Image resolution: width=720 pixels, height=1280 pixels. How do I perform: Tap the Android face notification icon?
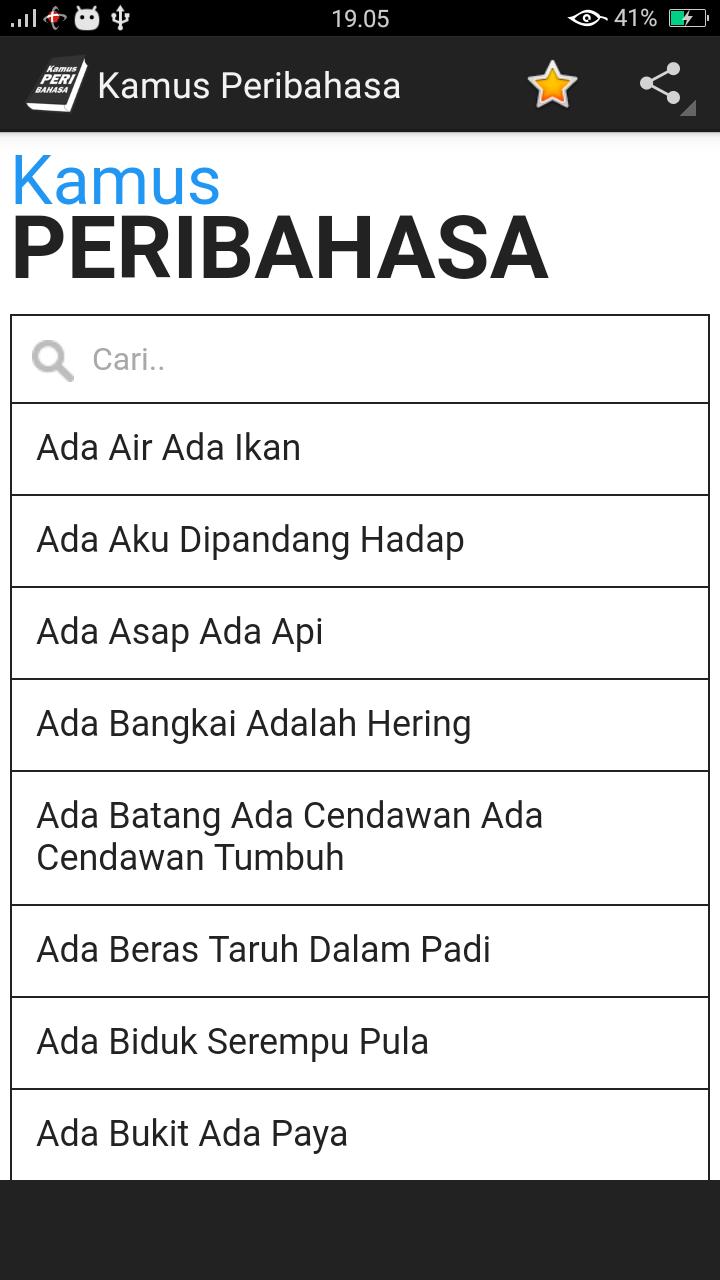pos(87,17)
